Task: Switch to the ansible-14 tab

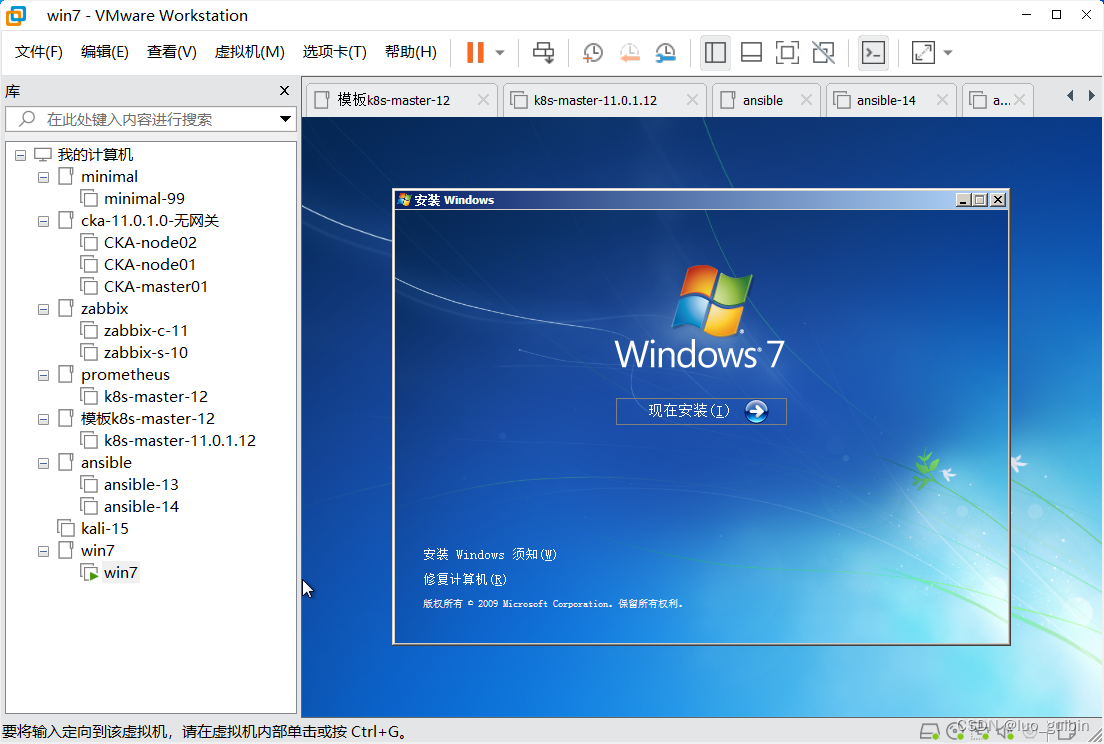Action: pos(886,100)
